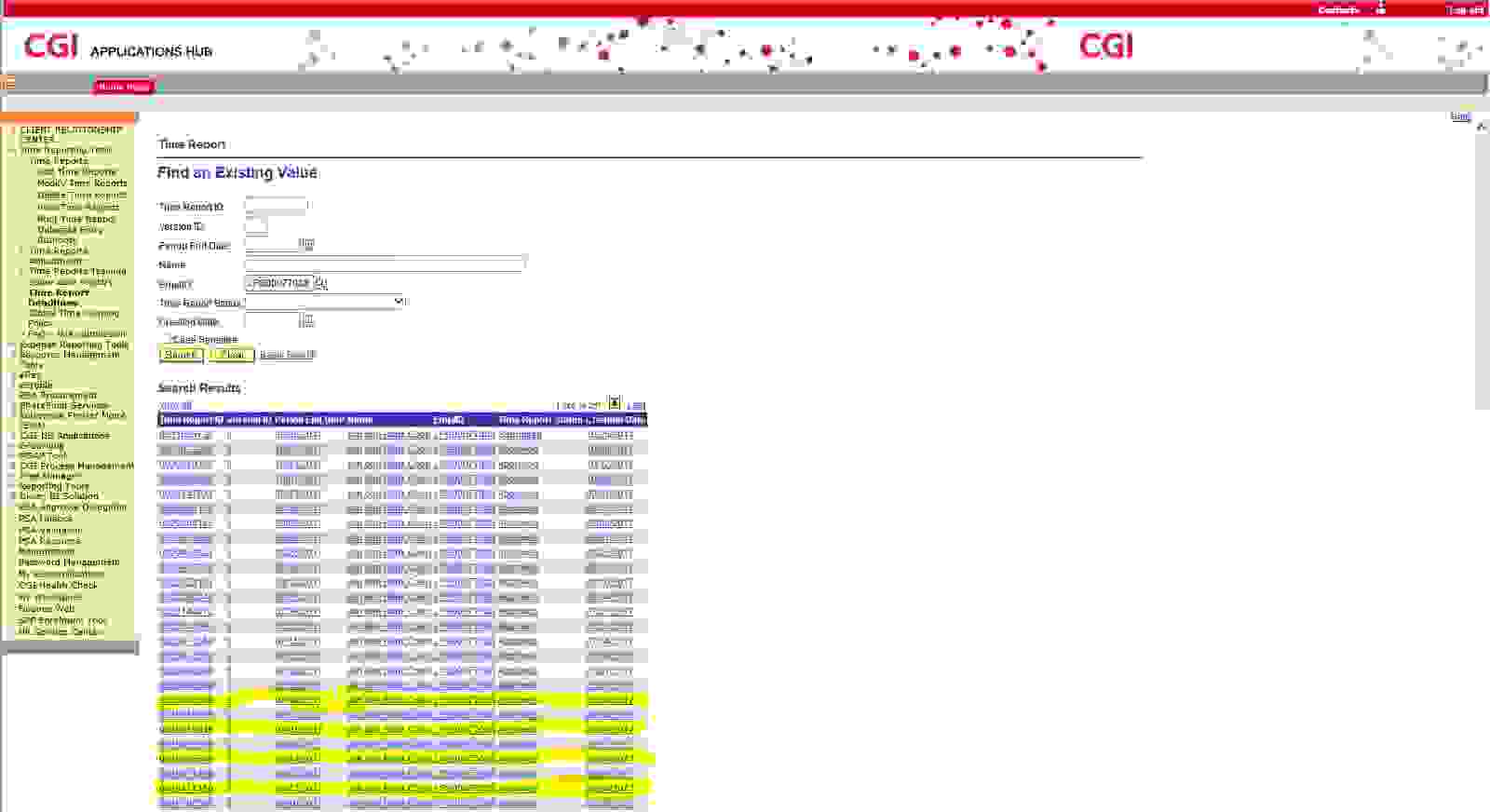Viewport: 1490px width, 812px height.
Task: Open Period End Date calendar picker
Action: [x=306, y=245]
